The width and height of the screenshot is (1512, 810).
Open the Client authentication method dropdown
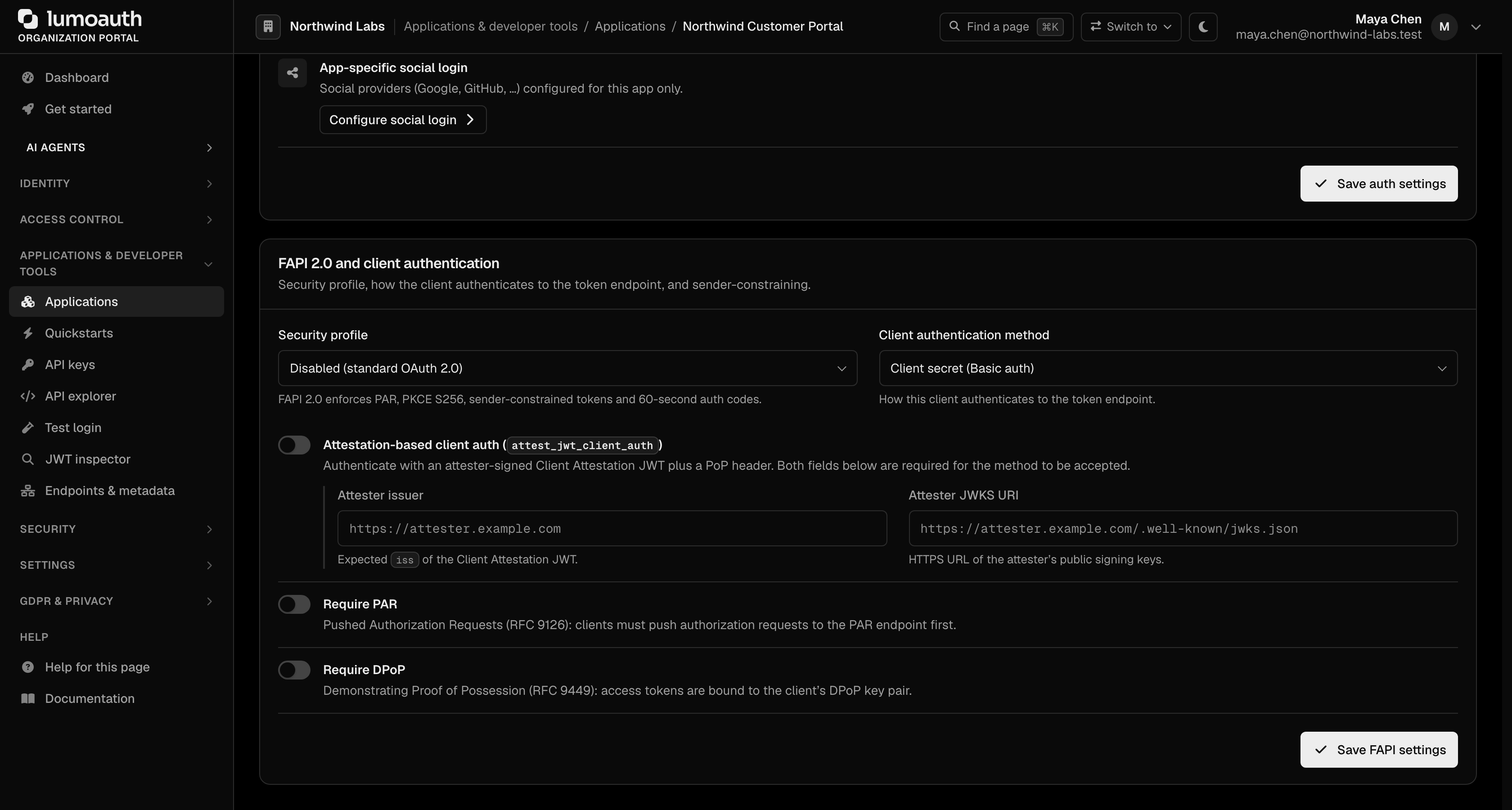point(1167,368)
